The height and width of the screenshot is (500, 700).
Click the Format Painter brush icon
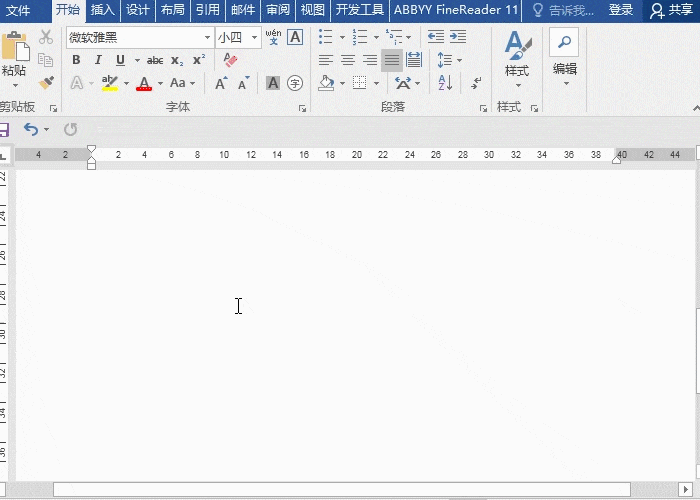[x=46, y=83]
